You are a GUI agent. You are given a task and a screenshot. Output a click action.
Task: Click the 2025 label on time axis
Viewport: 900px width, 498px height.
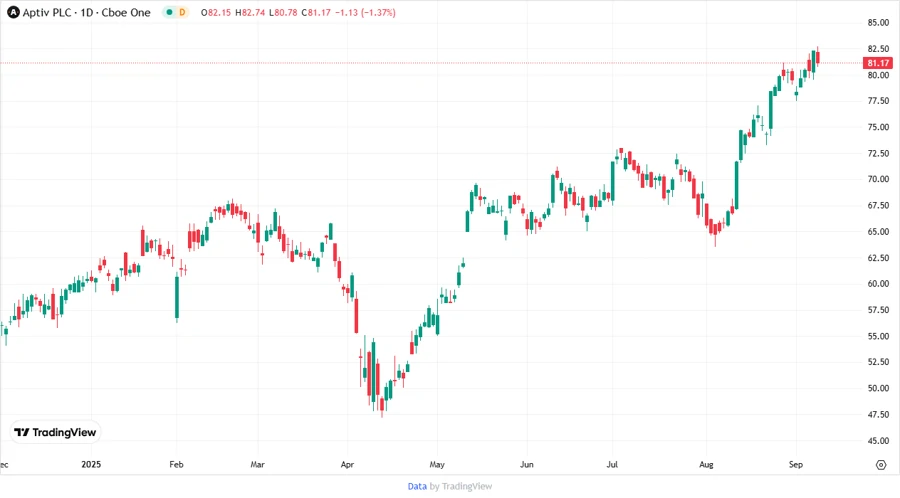(x=91, y=464)
